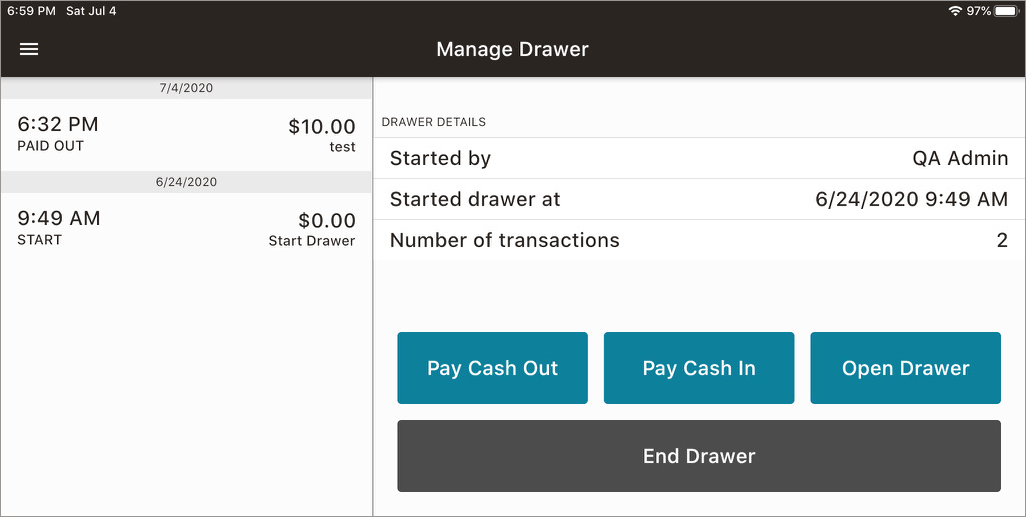Tap the 6/24/2020 date header

click(186, 182)
